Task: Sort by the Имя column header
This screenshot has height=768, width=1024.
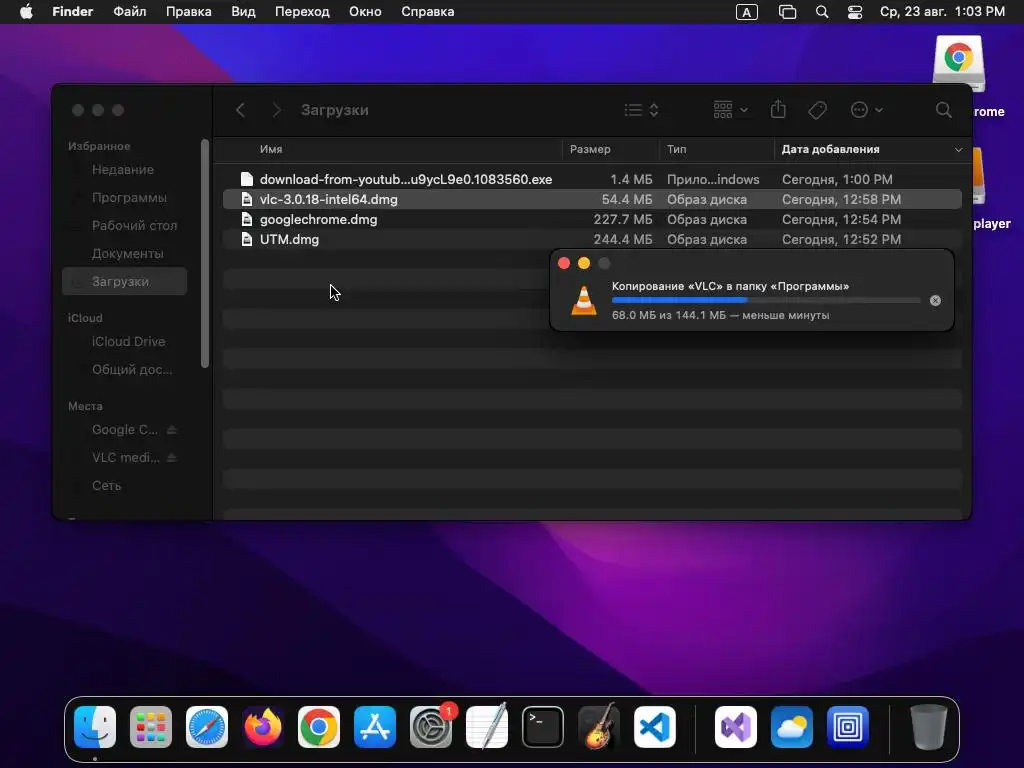Action: 271,150
